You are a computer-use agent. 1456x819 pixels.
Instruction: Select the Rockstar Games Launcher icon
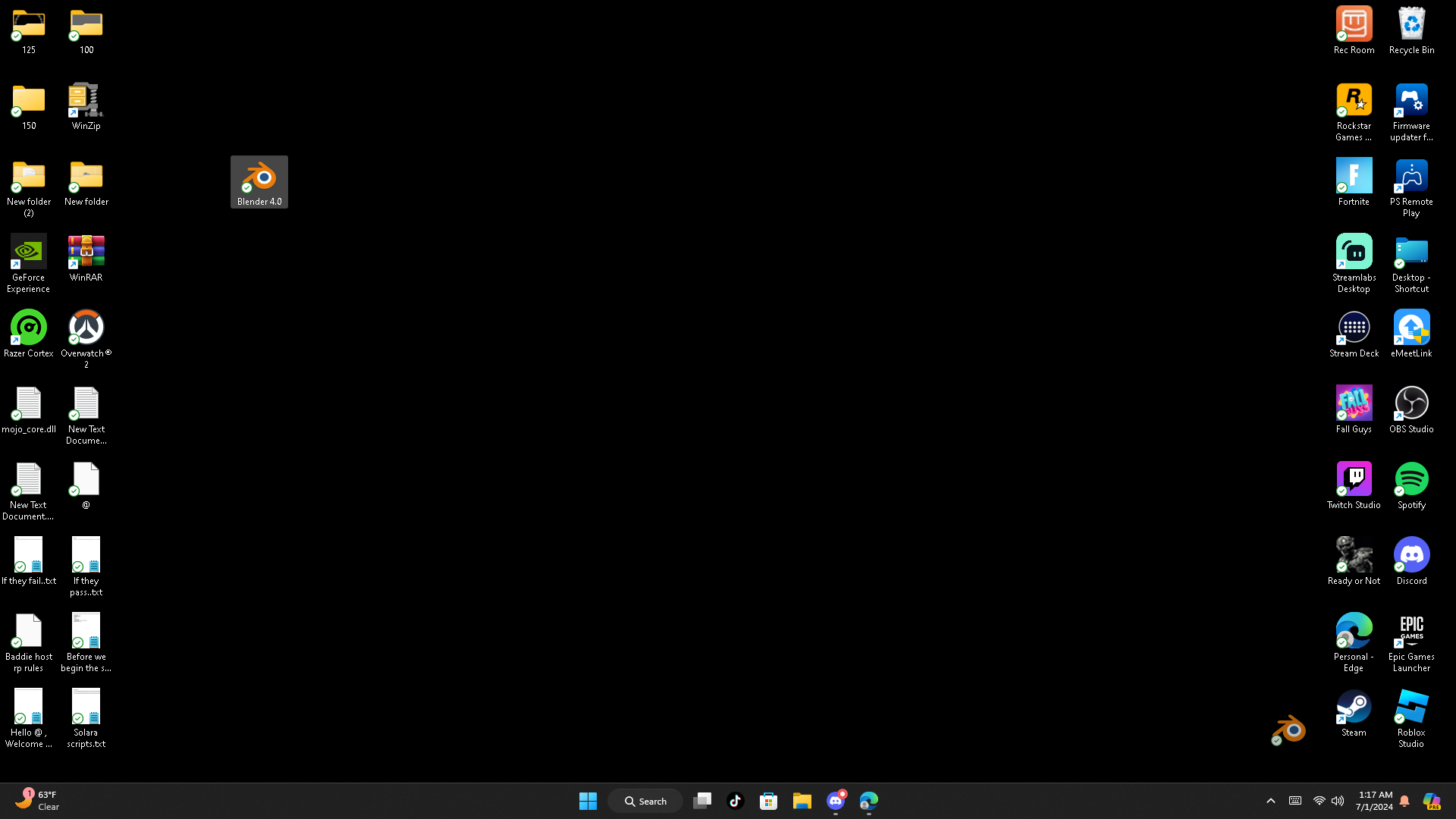(1354, 112)
